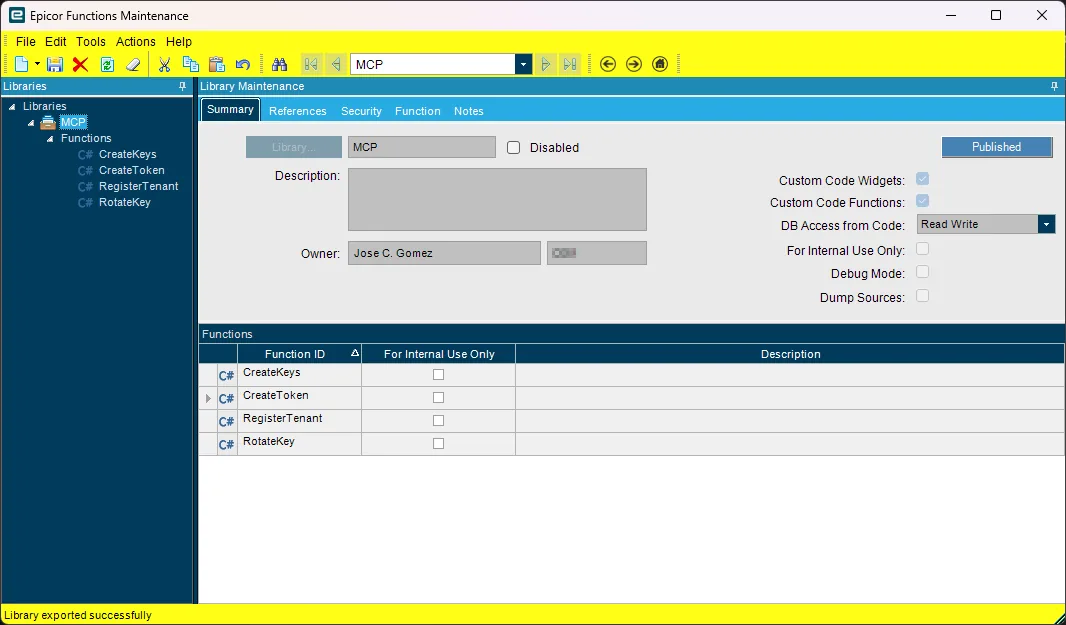This screenshot has width=1066, height=625.
Task: Clear the form with the eraser icon
Action: click(133, 65)
